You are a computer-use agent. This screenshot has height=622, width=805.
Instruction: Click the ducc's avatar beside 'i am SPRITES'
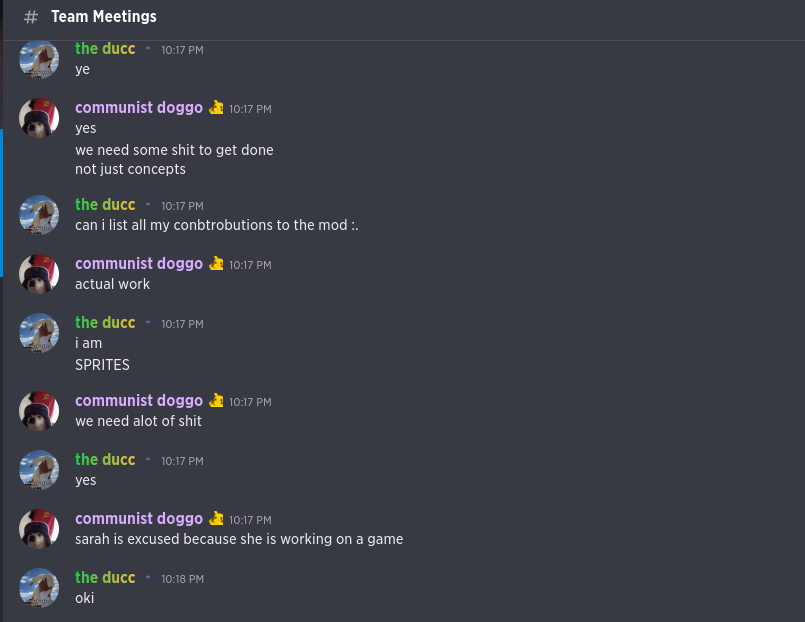(39, 332)
